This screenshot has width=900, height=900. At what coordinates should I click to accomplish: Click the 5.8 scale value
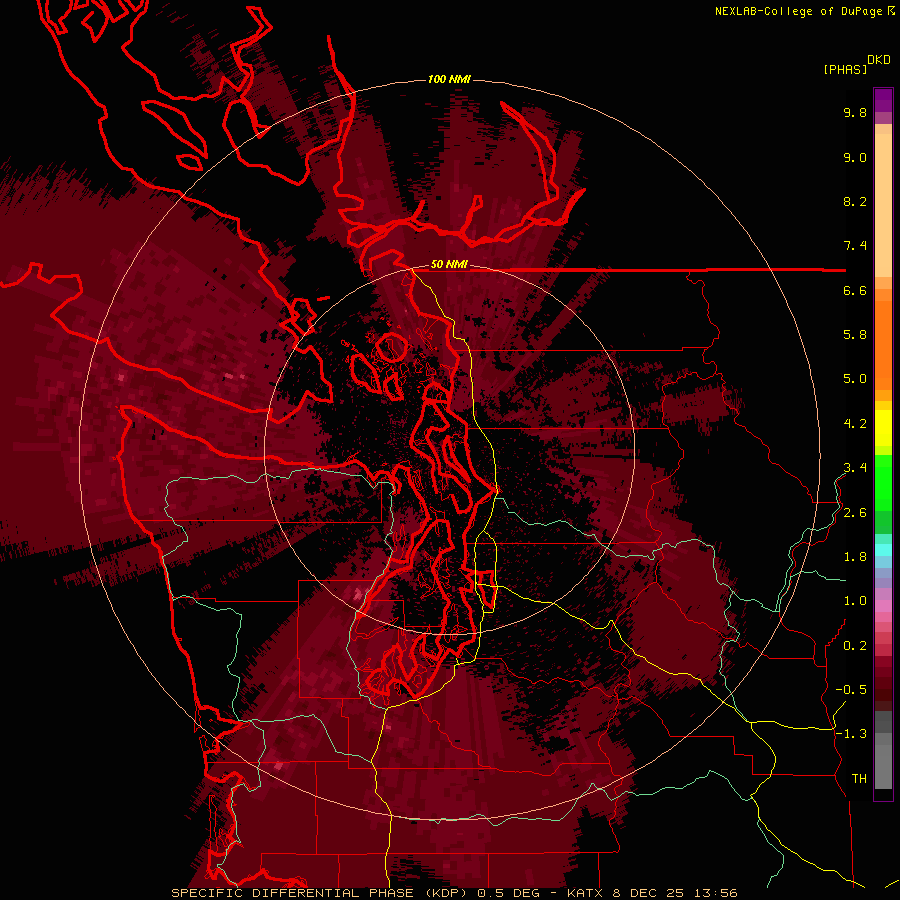[855, 335]
